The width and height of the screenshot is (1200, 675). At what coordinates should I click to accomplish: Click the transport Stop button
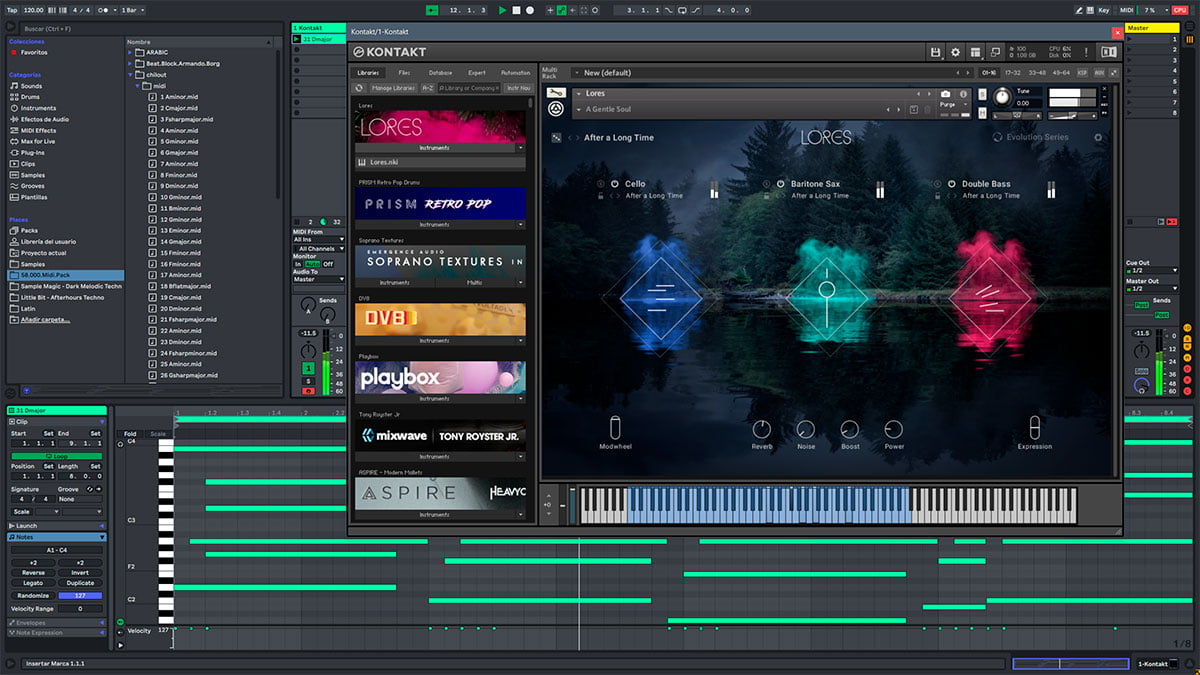[x=517, y=10]
